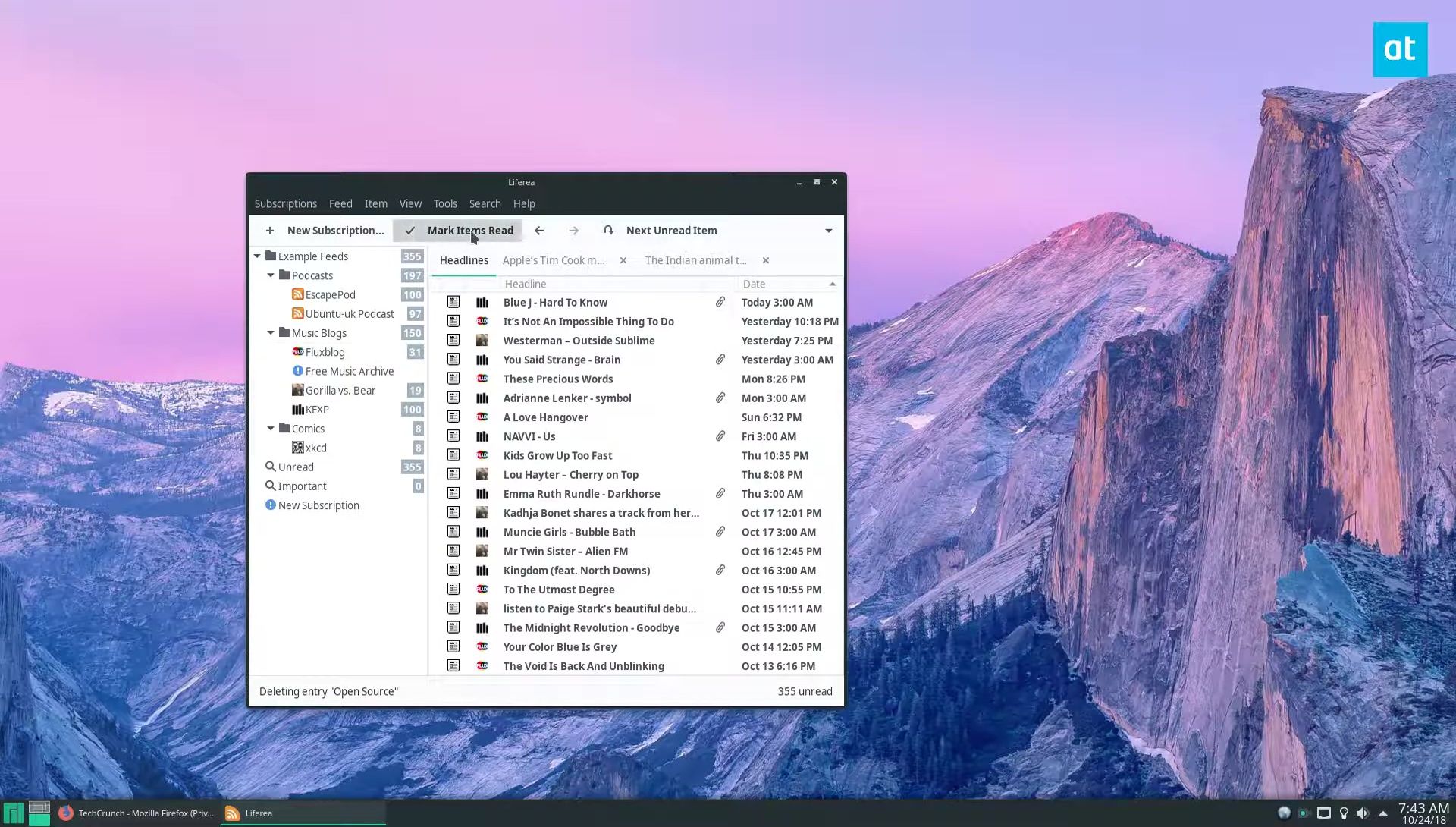Click the New Subscription... button
The image size is (1456, 827).
(x=325, y=231)
